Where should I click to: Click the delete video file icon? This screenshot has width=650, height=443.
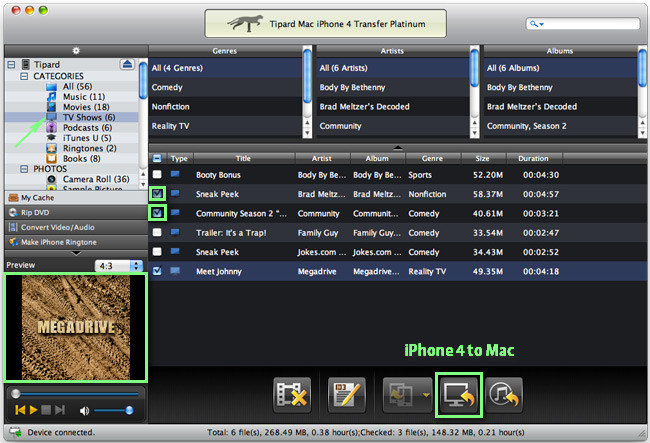pyautogui.click(x=292, y=395)
